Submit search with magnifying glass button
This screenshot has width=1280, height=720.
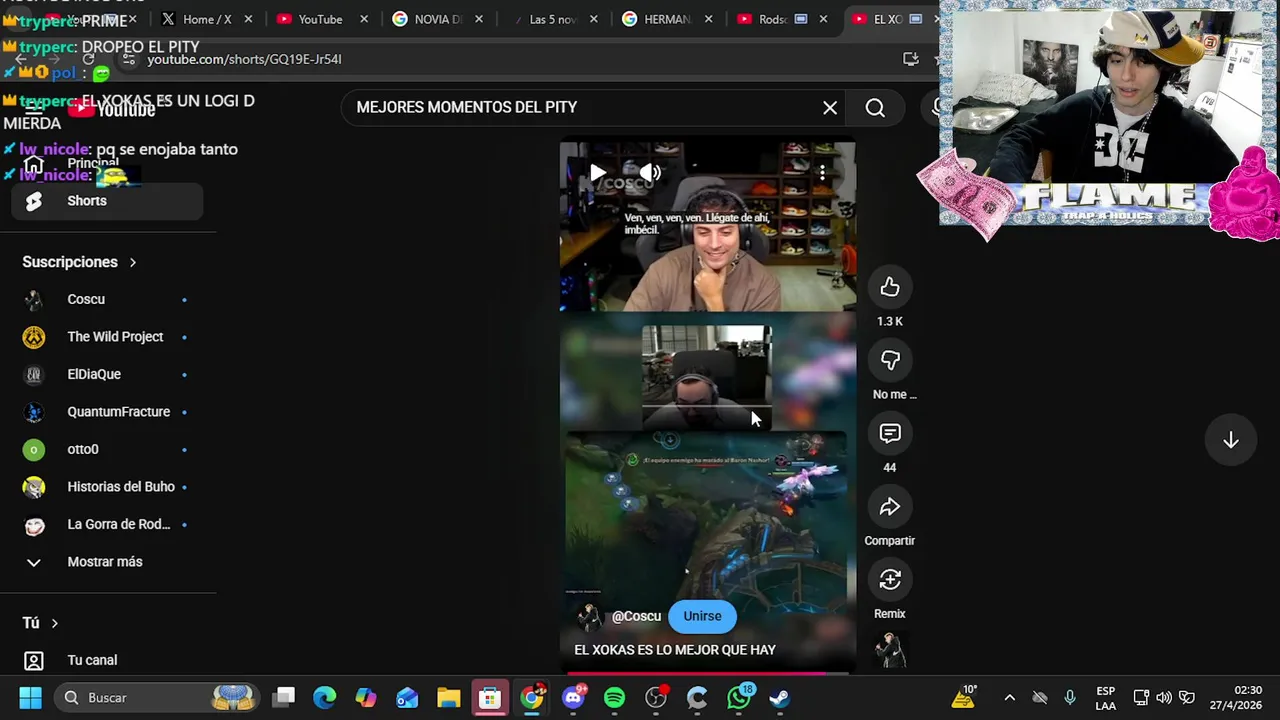[x=875, y=107]
